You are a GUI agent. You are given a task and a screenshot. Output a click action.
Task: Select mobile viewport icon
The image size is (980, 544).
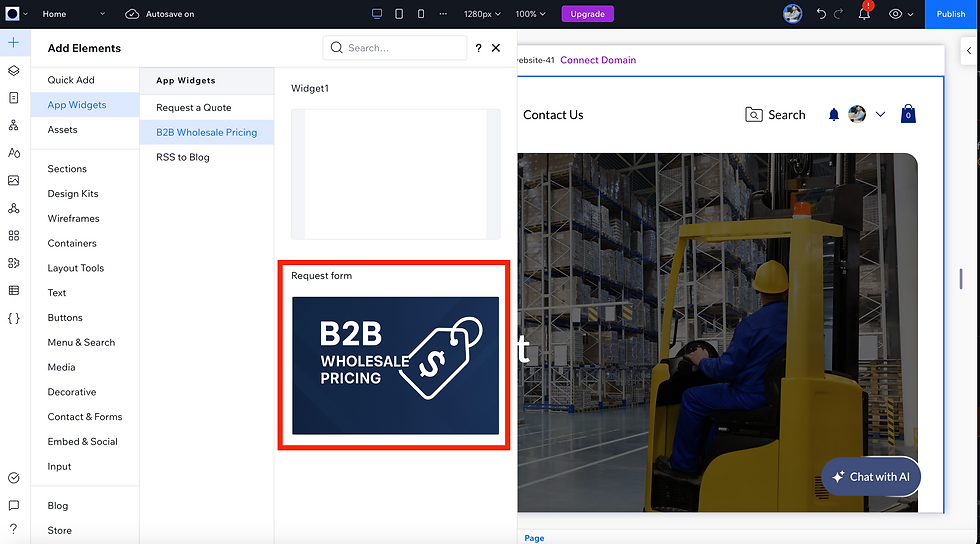[x=421, y=14]
